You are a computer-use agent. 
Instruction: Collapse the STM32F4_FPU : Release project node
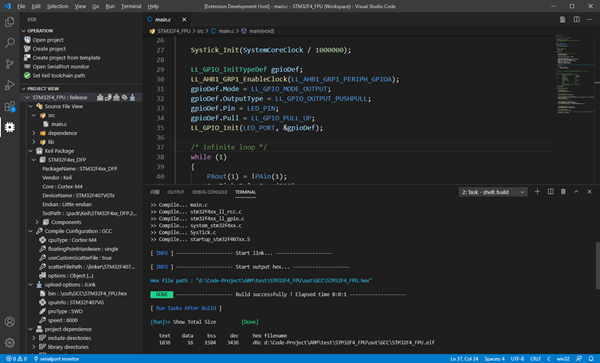pyautogui.click(x=27, y=98)
